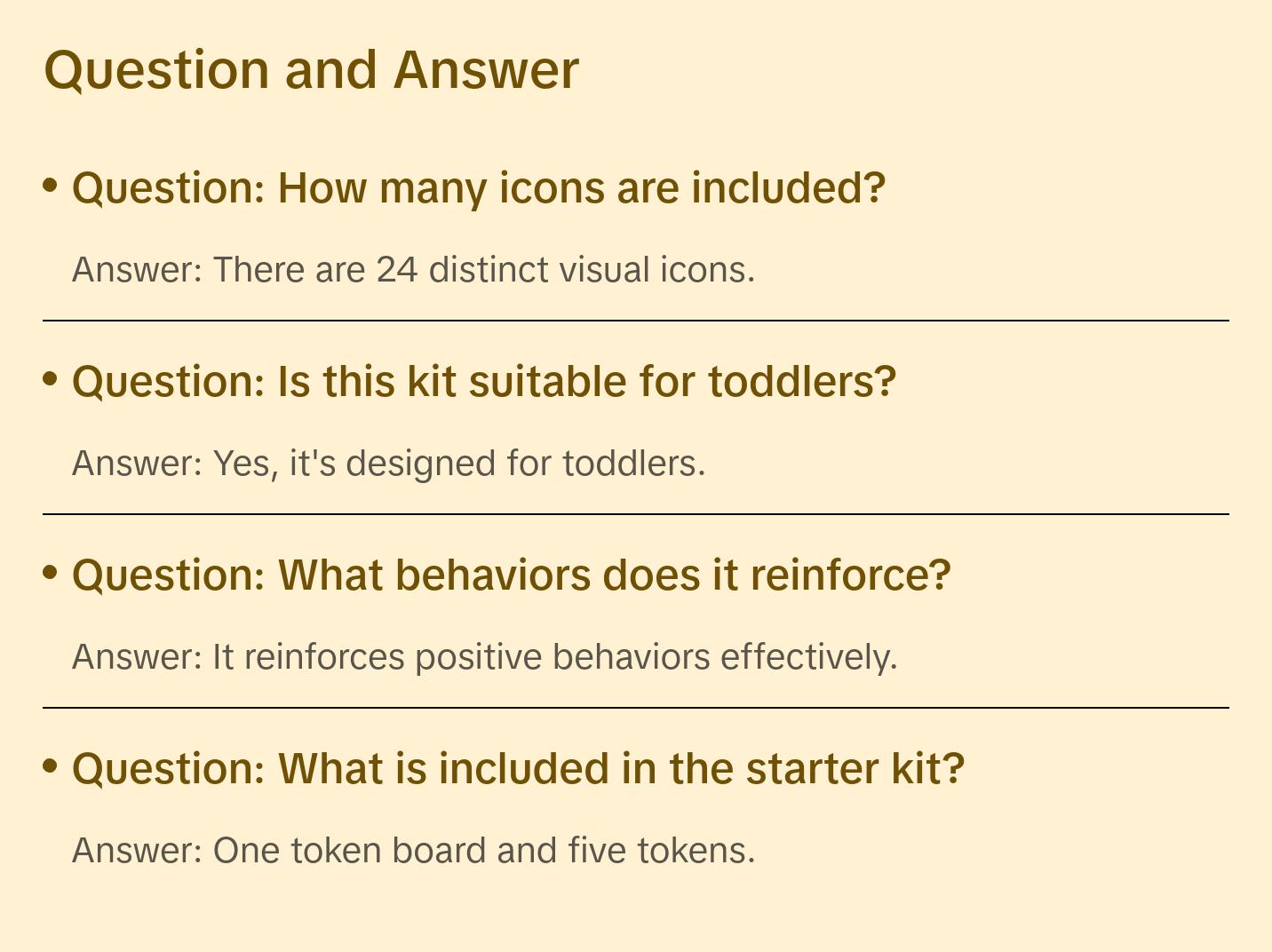
Task: Click the "Question and Answer" page heading
Action: tap(311, 69)
